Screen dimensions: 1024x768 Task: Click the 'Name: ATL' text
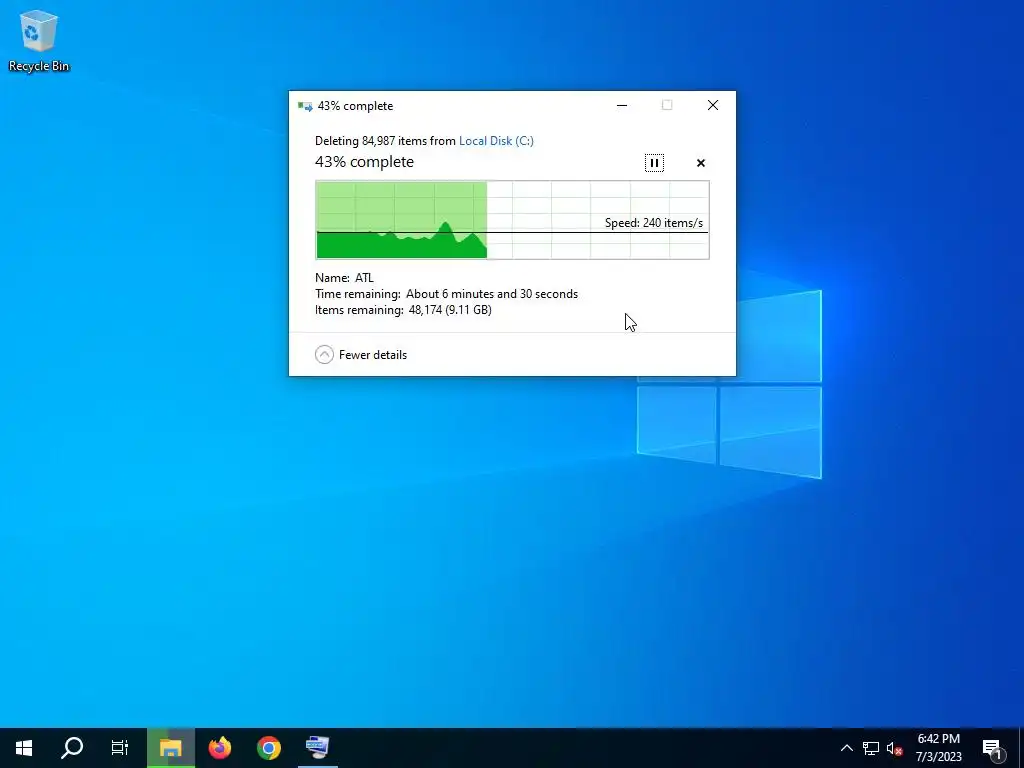[x=344, y=278]
